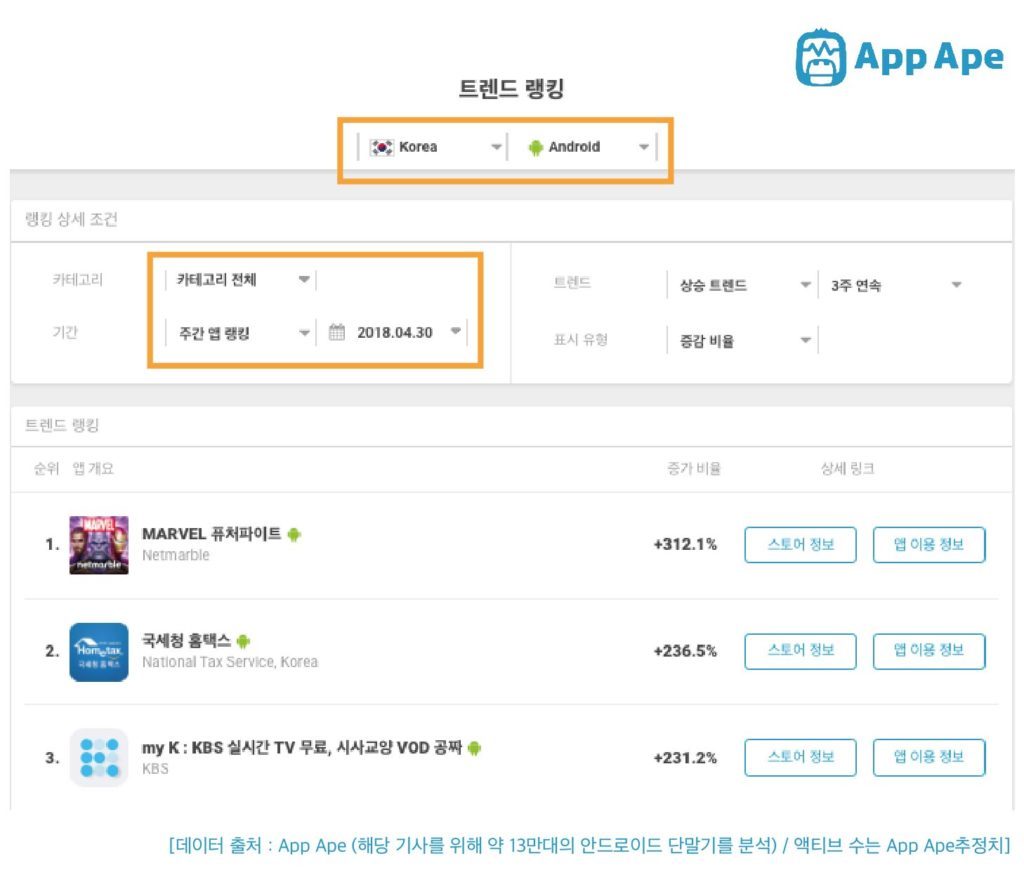Expand the 상승 트렌드 dropdown

click(742, 285)
